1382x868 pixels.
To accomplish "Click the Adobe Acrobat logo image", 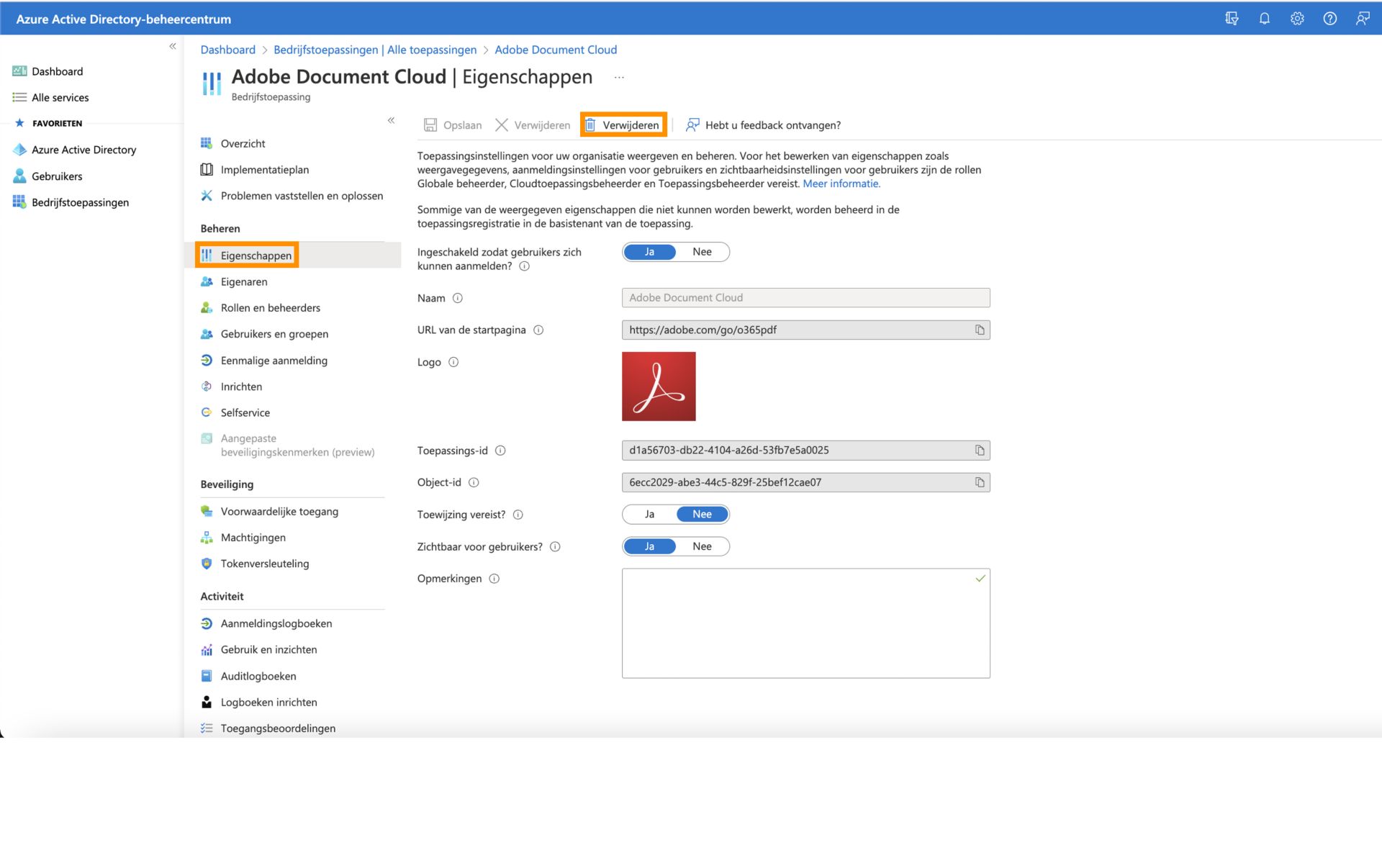I will [659, 386].
